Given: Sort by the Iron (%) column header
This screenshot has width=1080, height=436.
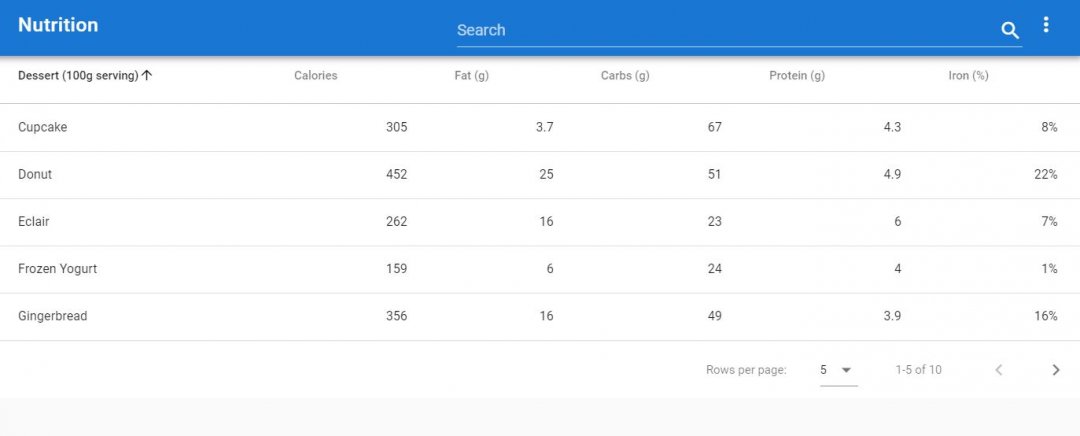Looking at the screenshot, I should pyautogui.click(x=968, y=76).
